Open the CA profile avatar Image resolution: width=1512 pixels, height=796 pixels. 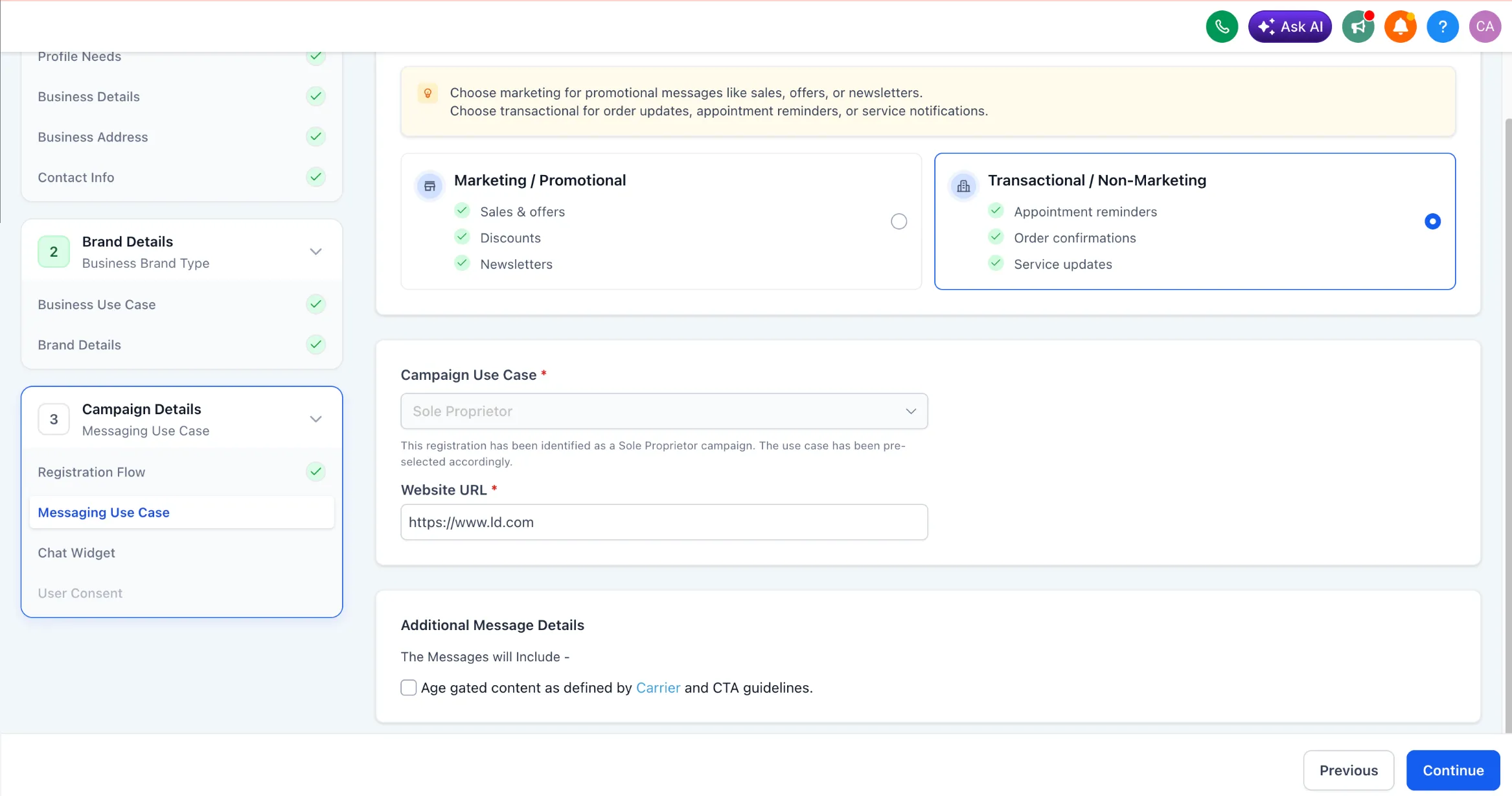coord(1485,26)
